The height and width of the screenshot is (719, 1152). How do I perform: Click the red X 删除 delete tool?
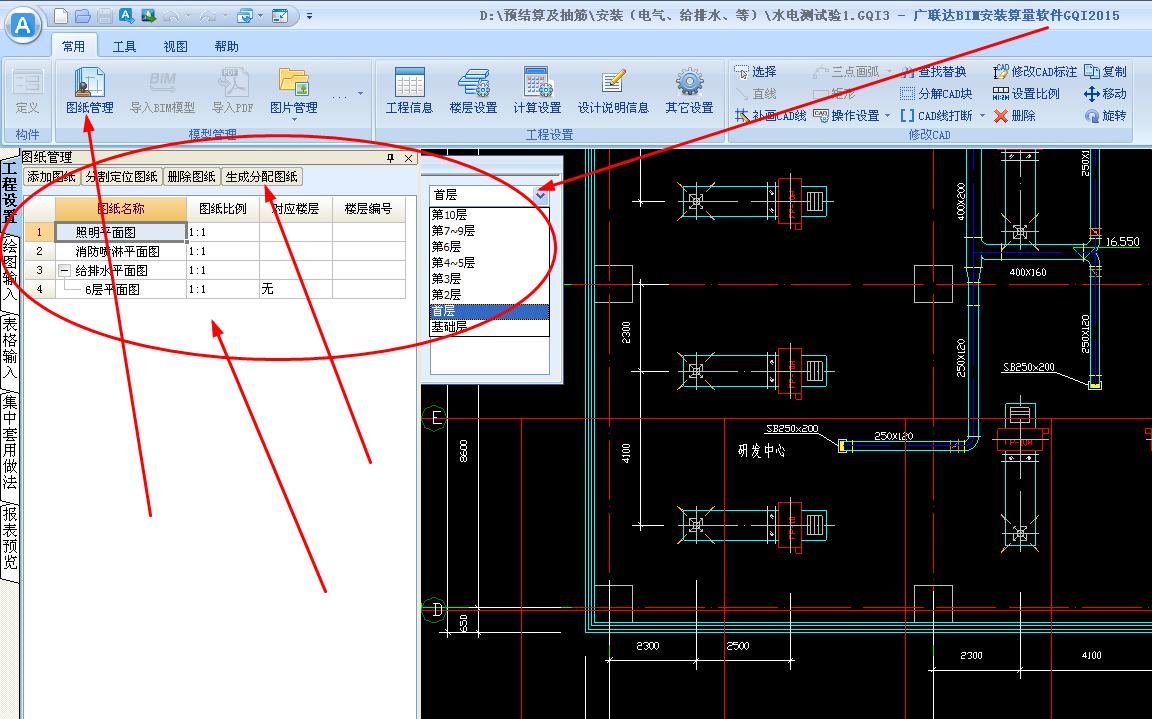[x=1015, y=115]
